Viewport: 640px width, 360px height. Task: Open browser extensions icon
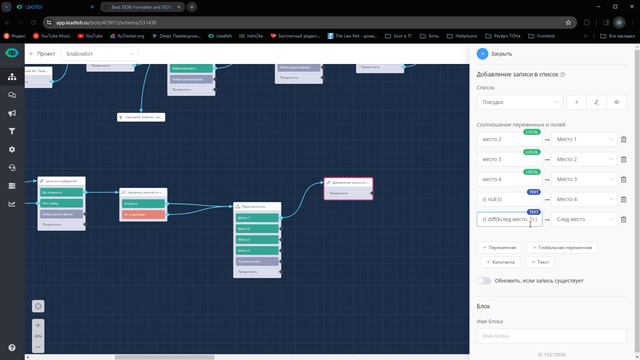(x=587, y=22)
